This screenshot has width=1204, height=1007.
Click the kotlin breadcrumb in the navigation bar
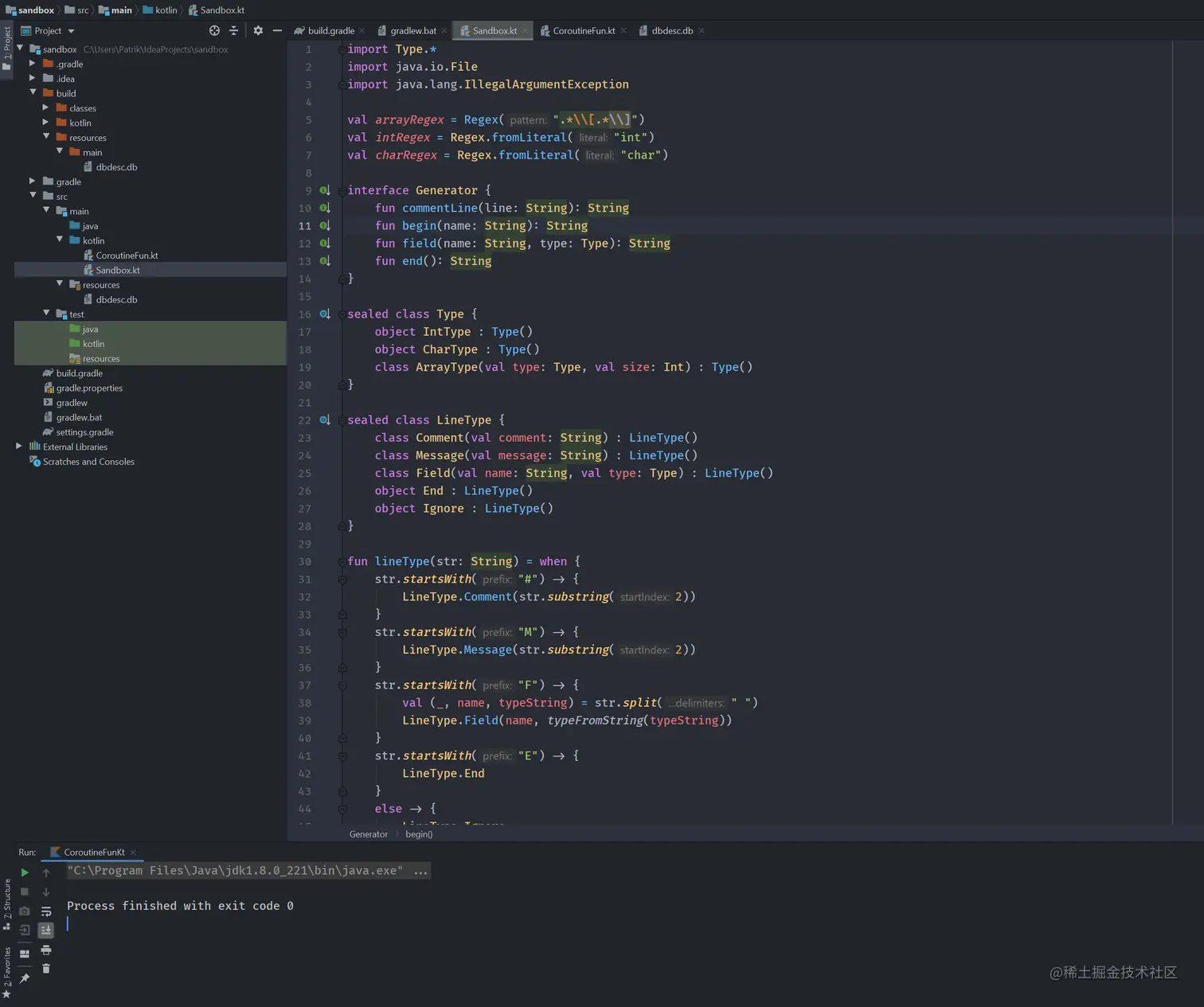pyautogui.click(x=160, y=10)
